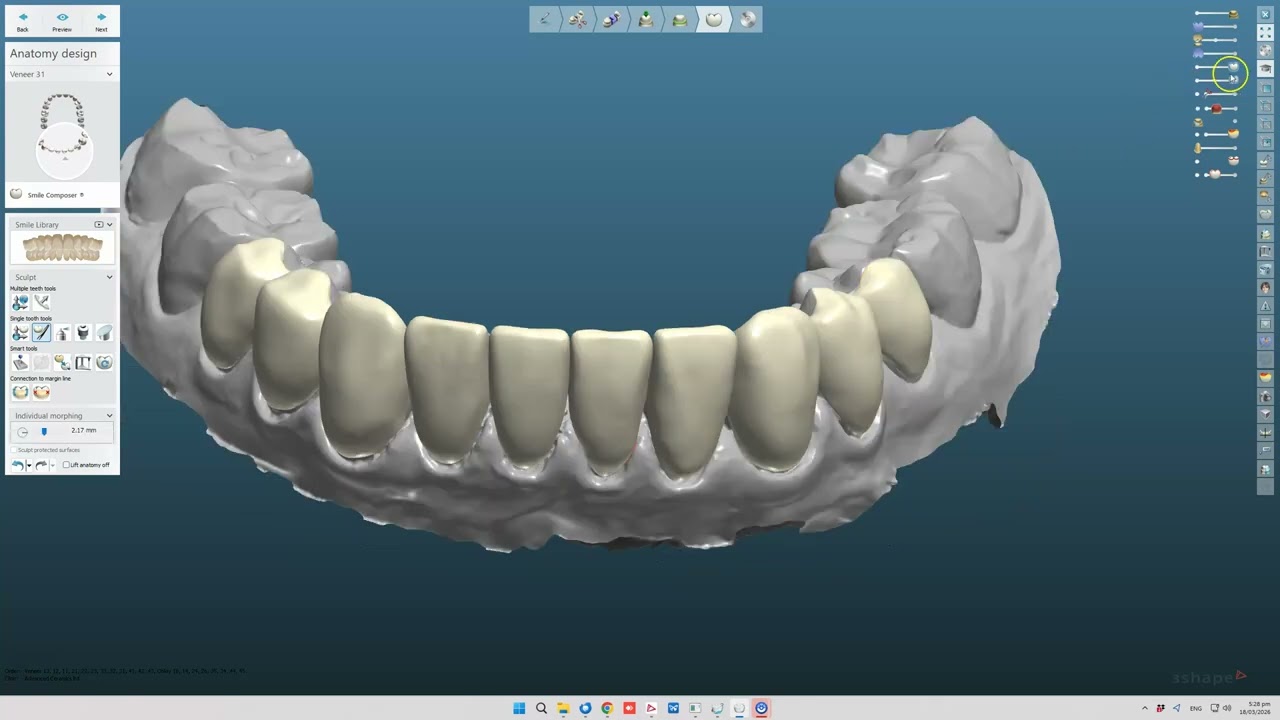Toggle Sculpt protected surfaces checkbox
1280x720 pixels.
point(14,450)
